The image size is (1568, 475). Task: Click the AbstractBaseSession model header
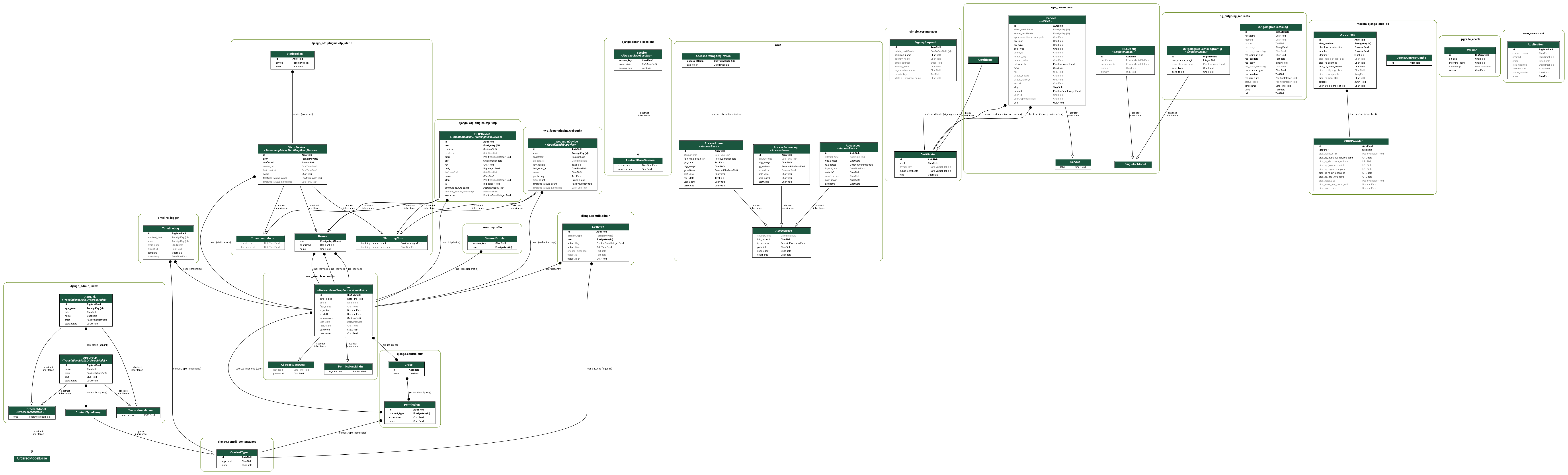coord(638,160)
